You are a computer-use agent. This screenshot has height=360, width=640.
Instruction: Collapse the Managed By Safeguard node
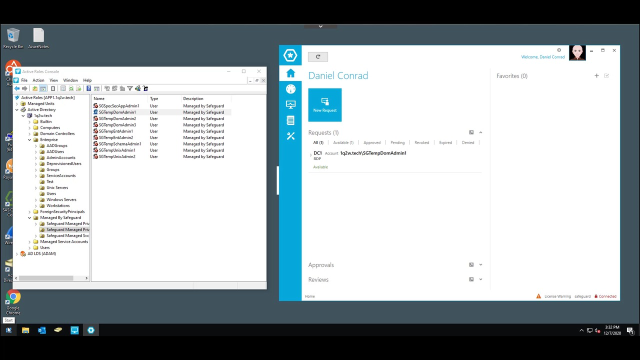(30, 218)
